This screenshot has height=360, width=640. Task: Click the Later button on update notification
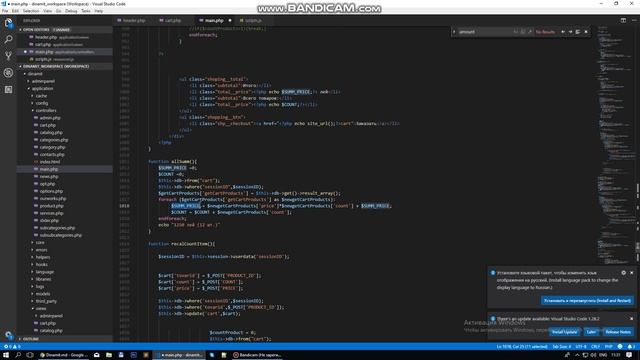[591, 332]
